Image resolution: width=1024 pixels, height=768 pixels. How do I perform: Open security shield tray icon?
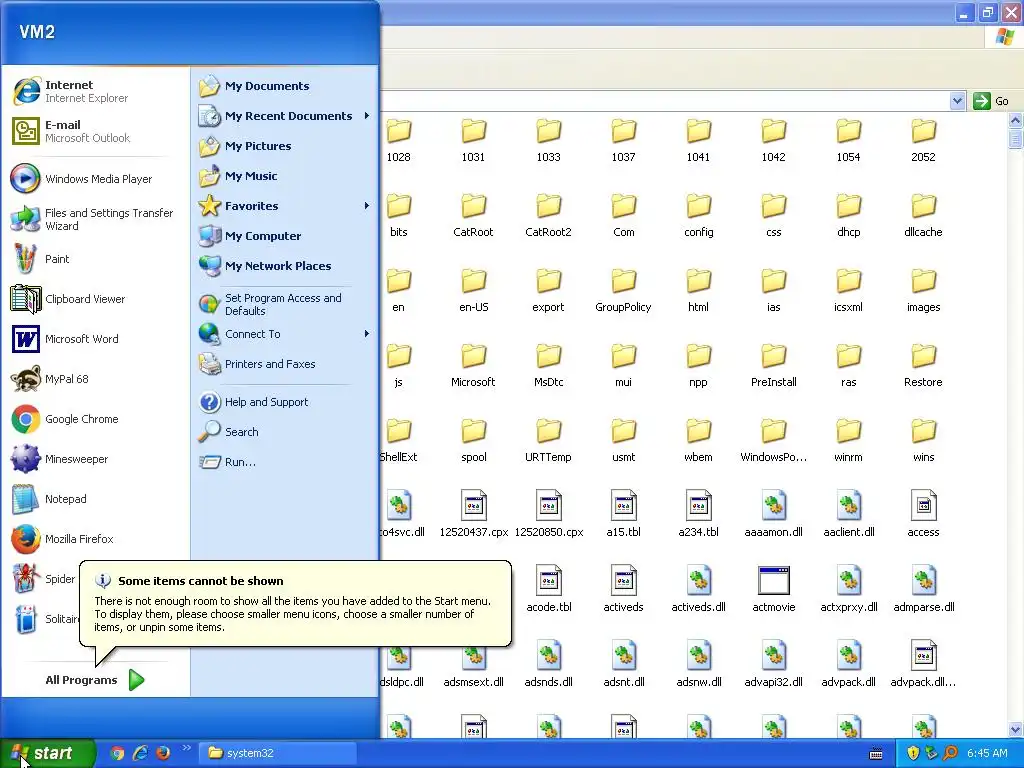(x=913, y=753)
